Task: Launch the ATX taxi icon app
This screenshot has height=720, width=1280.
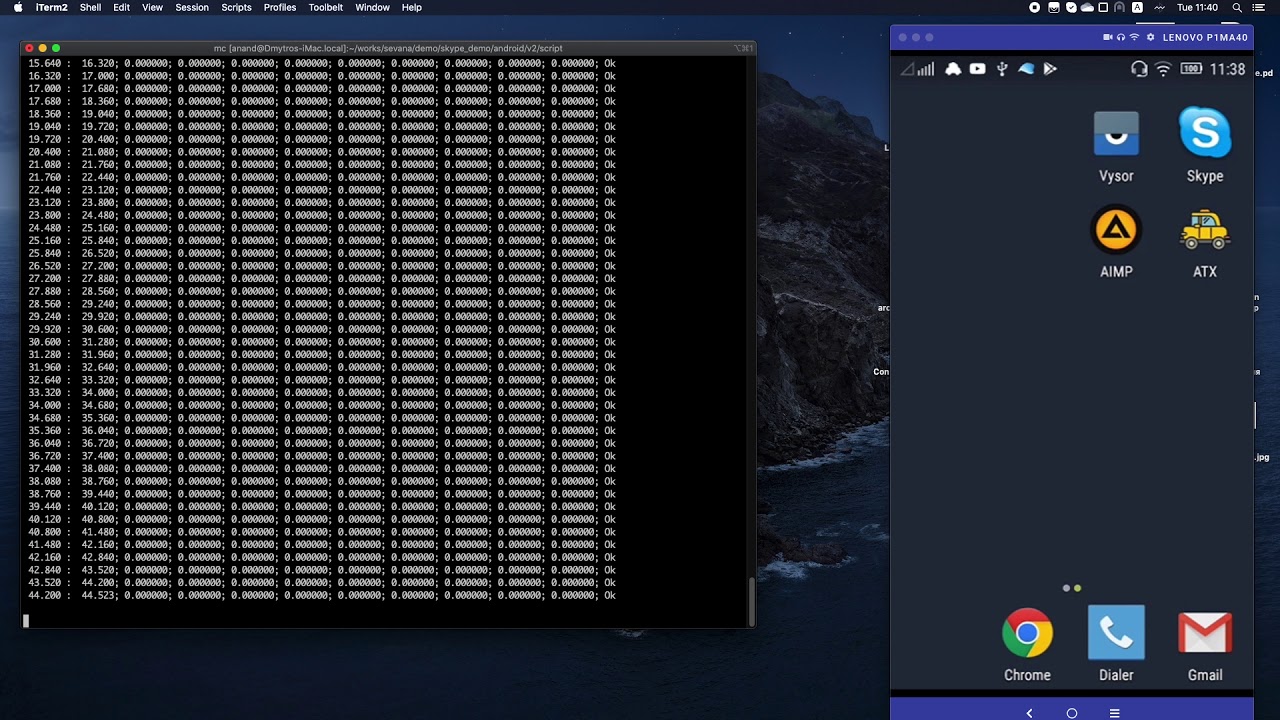Action: [1204, 241]
